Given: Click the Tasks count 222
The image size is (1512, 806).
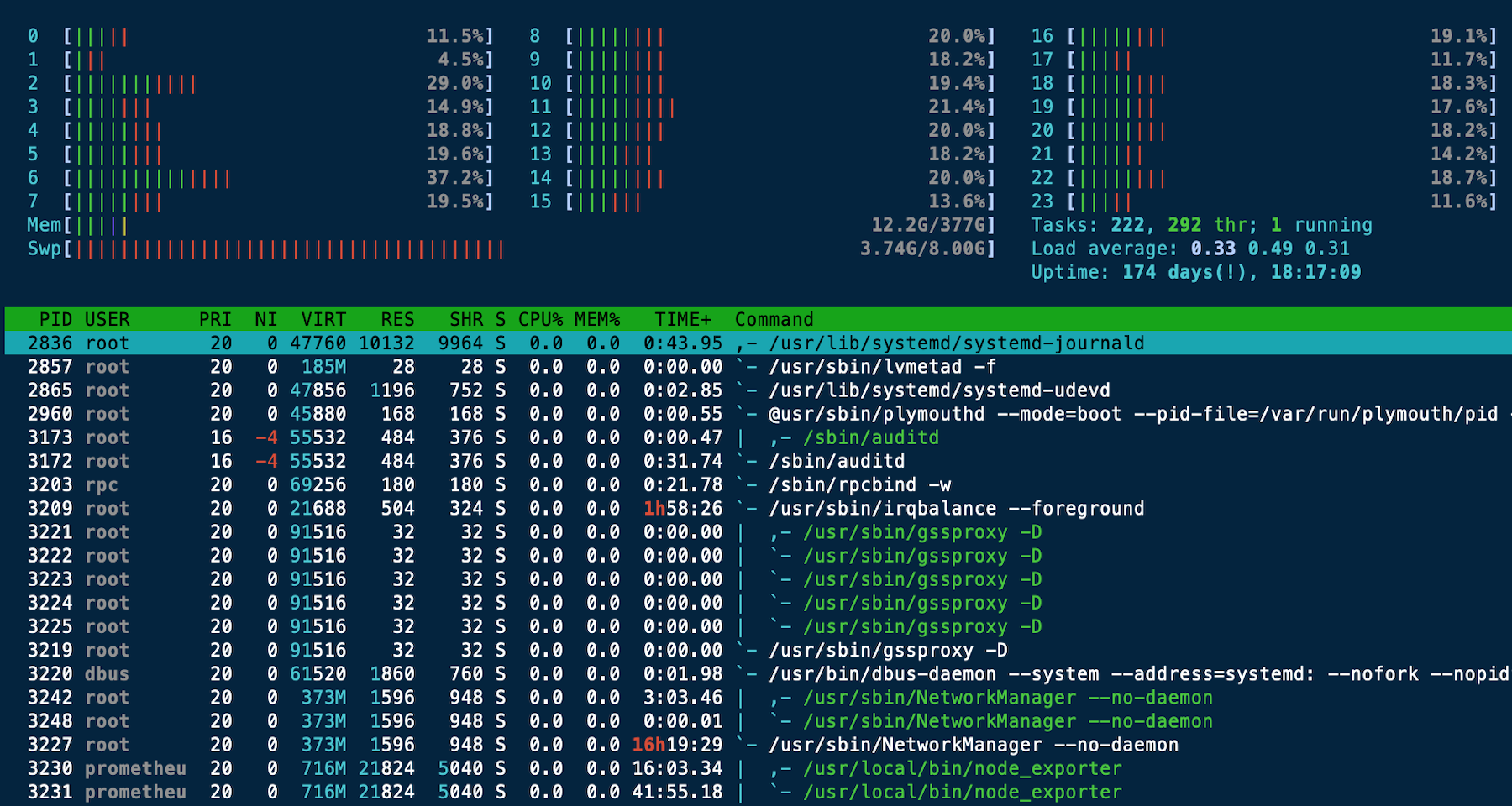Looking at the screenshot, I should coord(1127,225).
